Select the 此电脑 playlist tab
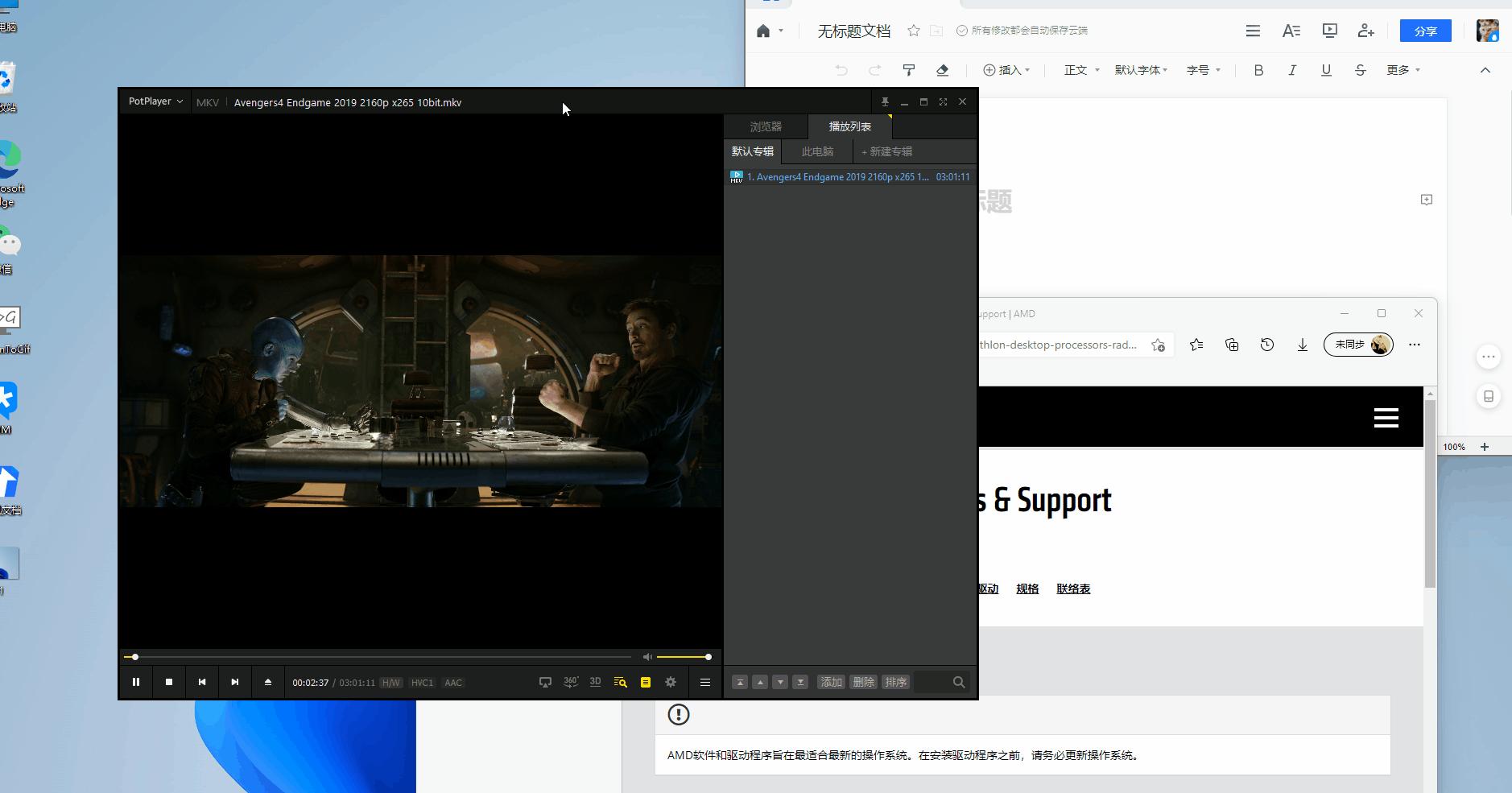This screenshot has height=793, width=1512. 817,151
